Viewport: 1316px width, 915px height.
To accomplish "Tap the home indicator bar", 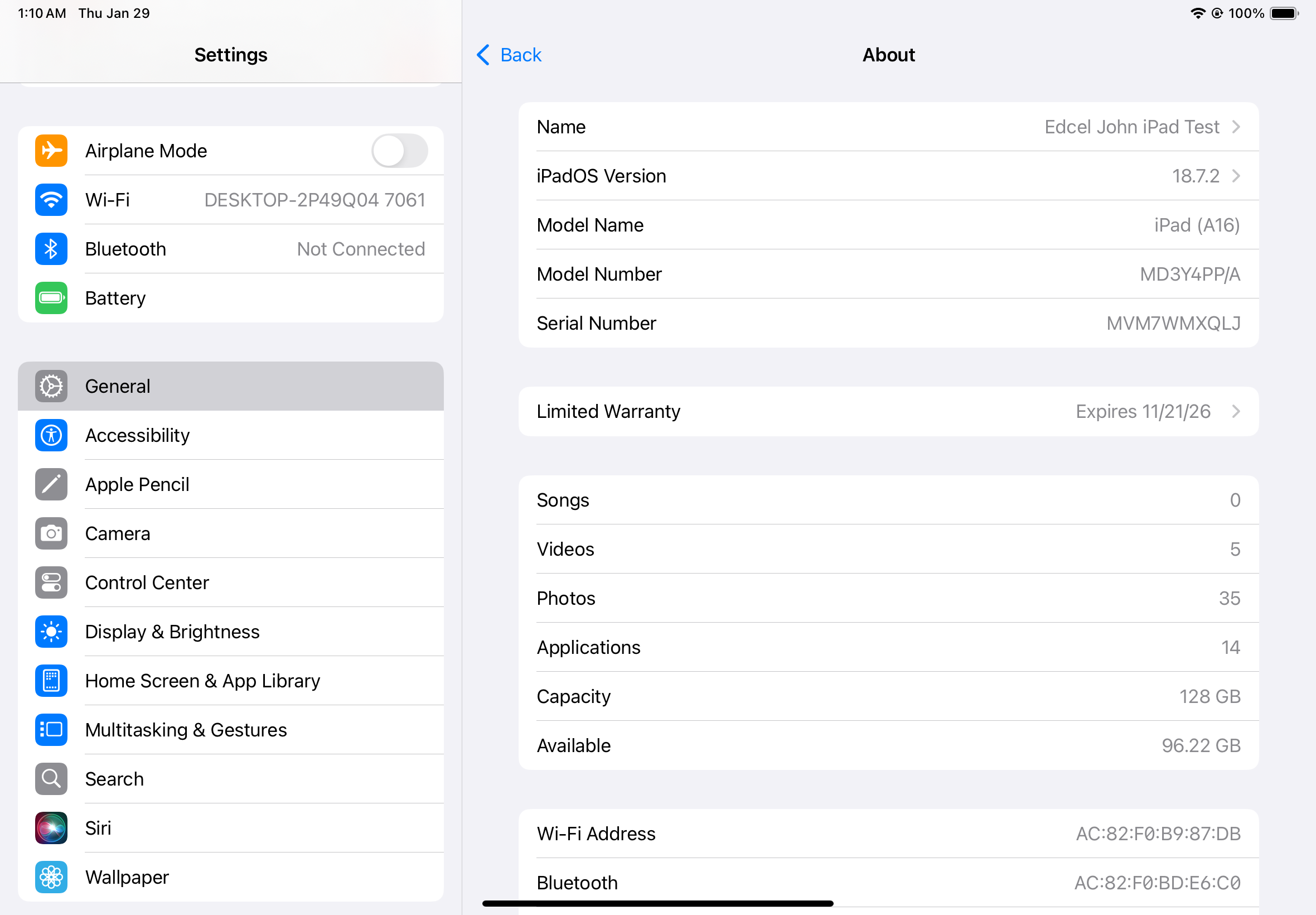I will pyautogui.click(x=657, y=903).
